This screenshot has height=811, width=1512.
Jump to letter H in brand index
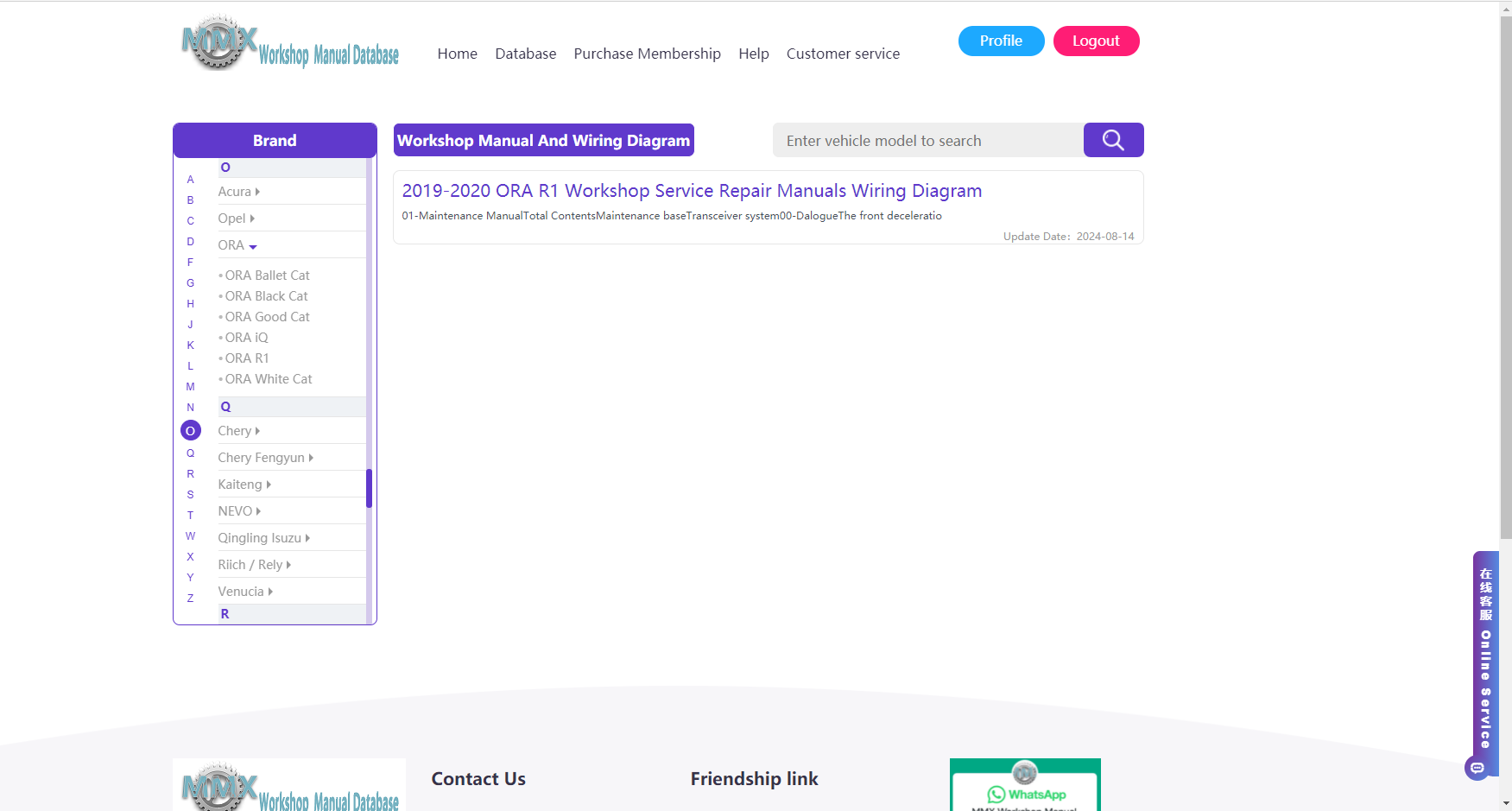pos(191,304)
